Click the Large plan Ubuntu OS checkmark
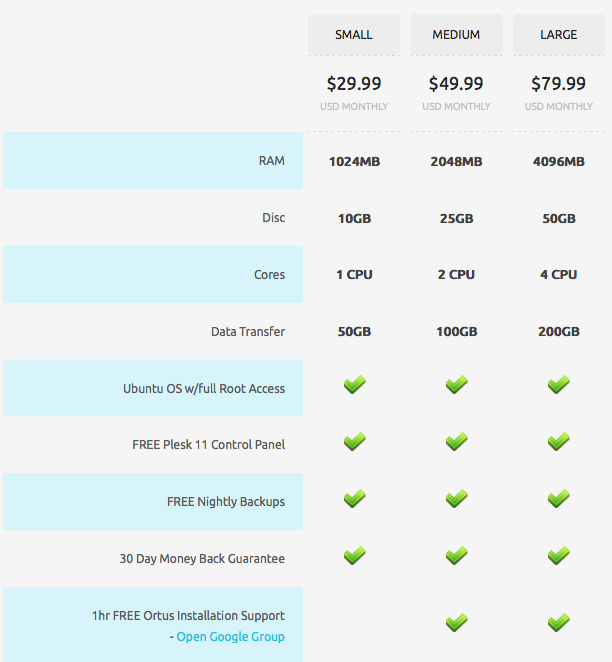This screenshot has height=662, width=612. (558, 385)
